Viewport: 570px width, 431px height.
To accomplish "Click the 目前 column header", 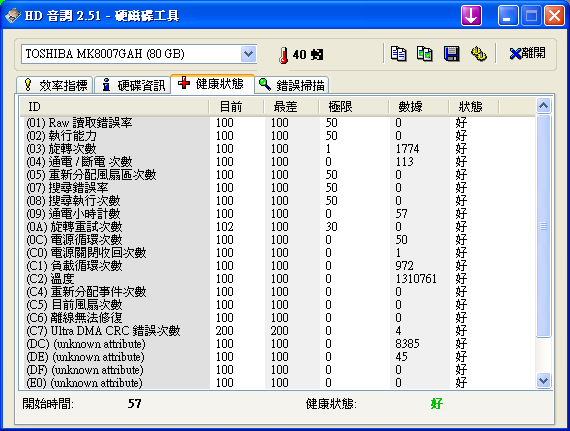I will tap(236, 107).
